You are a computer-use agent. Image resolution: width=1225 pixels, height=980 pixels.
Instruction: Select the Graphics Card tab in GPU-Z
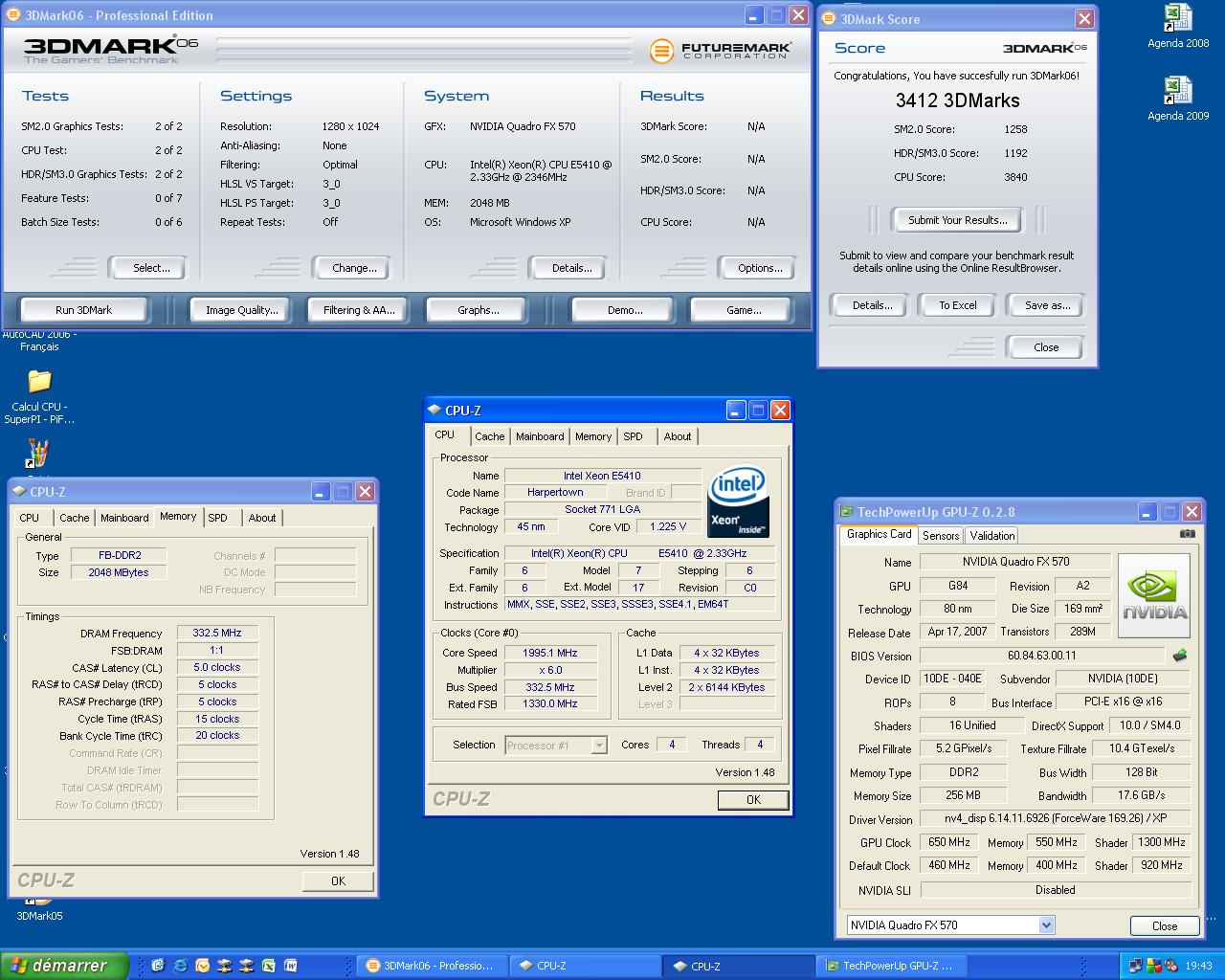coord(879,534)
